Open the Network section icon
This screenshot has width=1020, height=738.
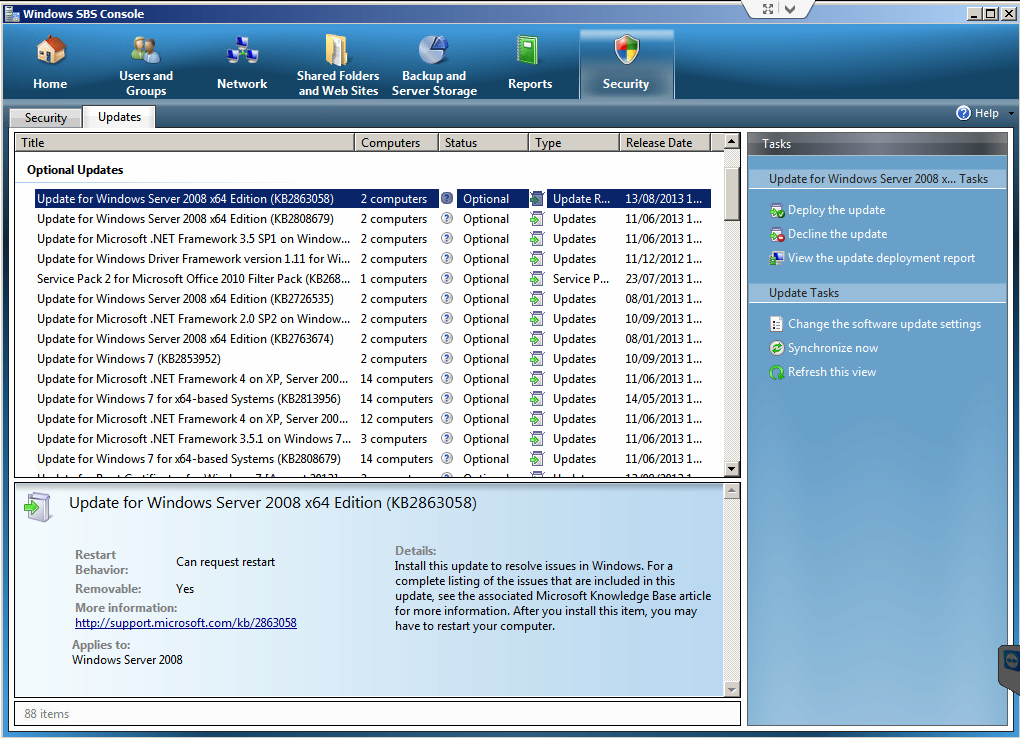(x=242, y=51)
